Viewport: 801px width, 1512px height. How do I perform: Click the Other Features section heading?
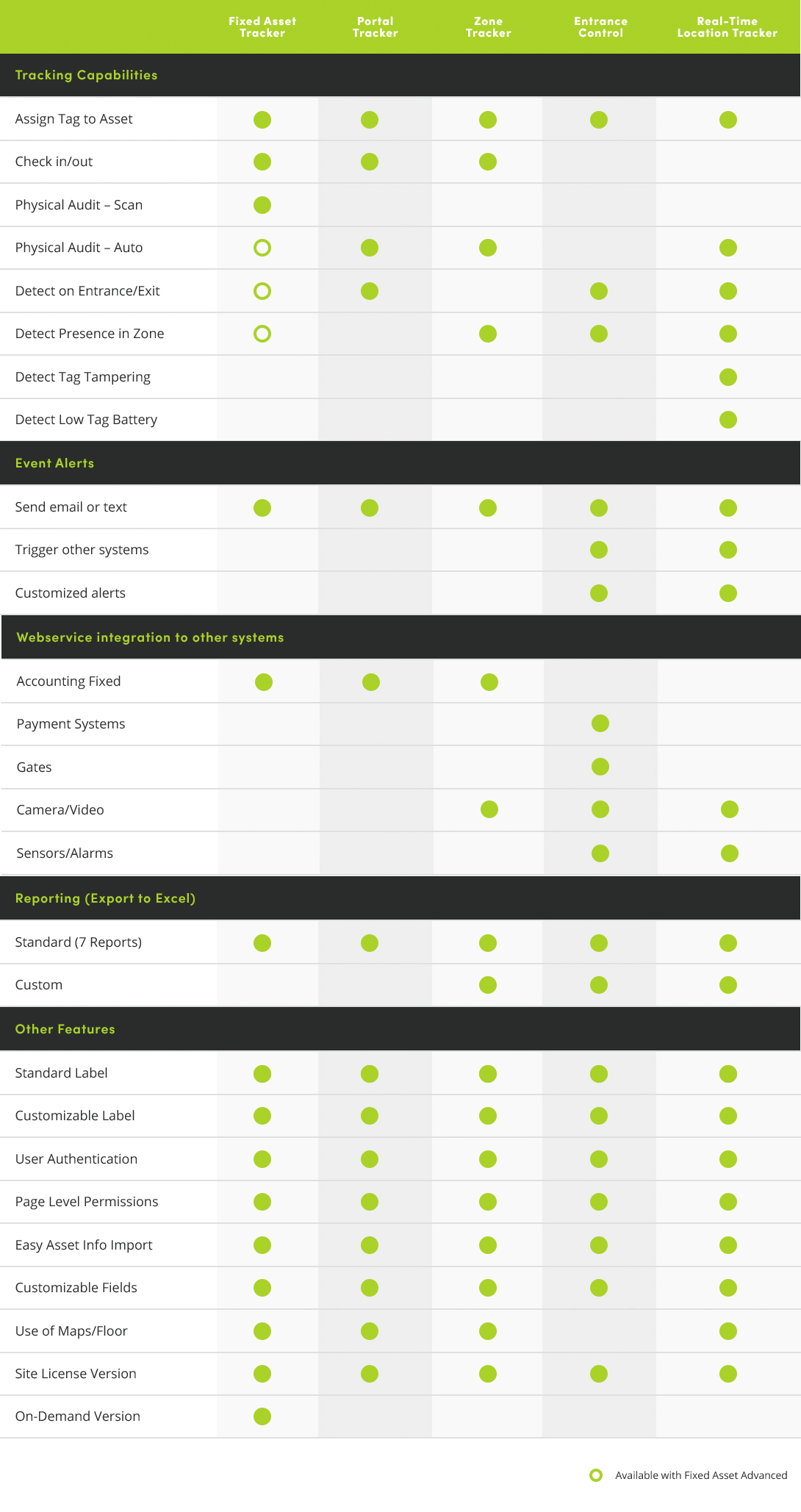(x=65, y=1029)
